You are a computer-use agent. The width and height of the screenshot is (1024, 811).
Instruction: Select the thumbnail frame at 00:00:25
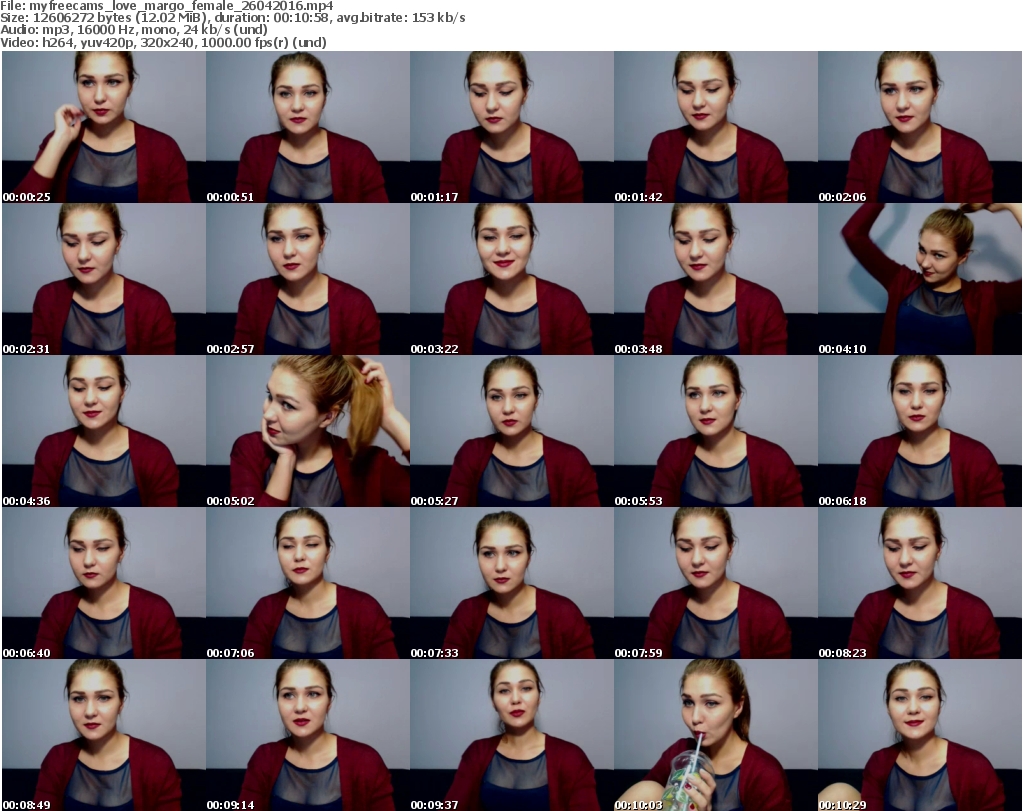tap(104, 127)
